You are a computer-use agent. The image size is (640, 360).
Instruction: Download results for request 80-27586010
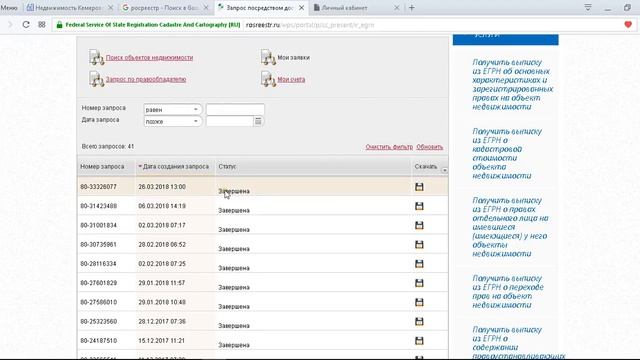pos(419,302)
